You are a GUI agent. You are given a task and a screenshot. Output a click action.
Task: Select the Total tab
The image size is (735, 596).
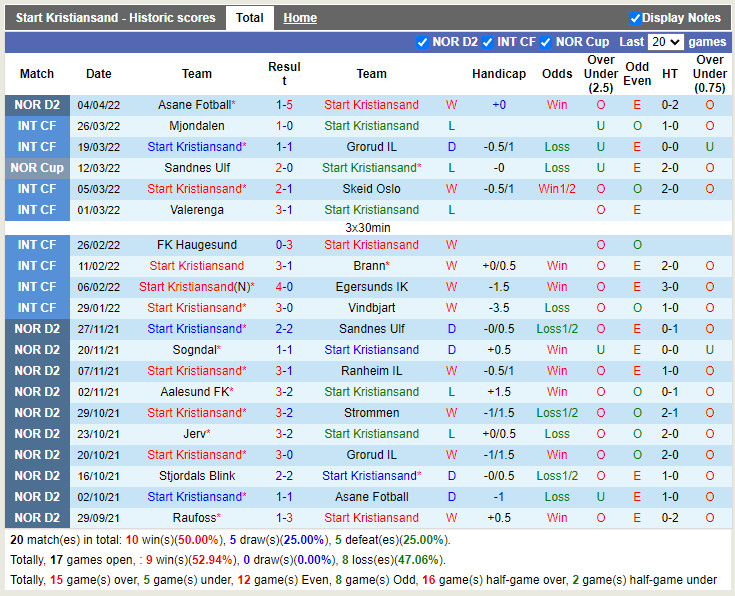(249, 18)
